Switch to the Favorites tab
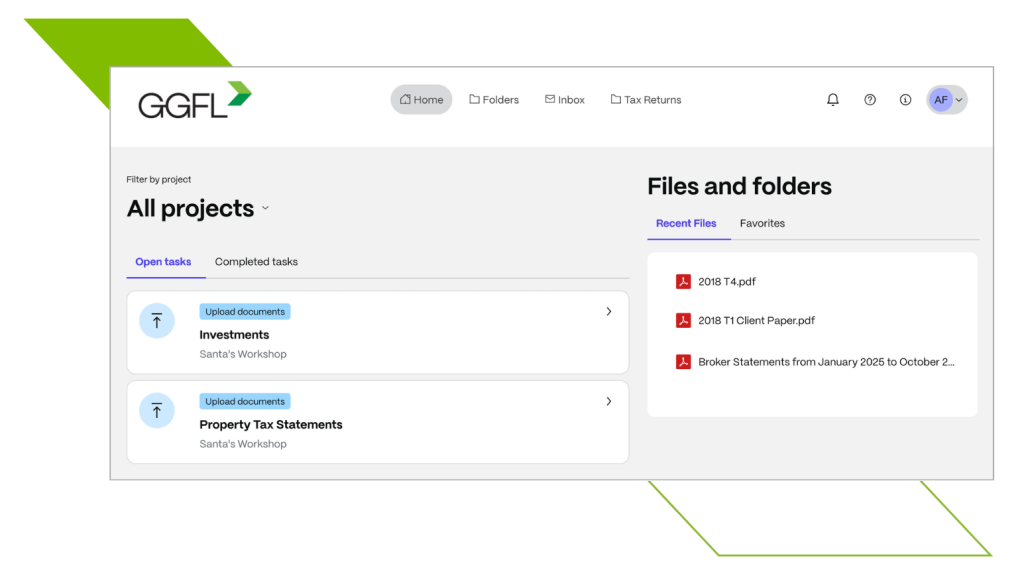 click(x=762, y=224)
